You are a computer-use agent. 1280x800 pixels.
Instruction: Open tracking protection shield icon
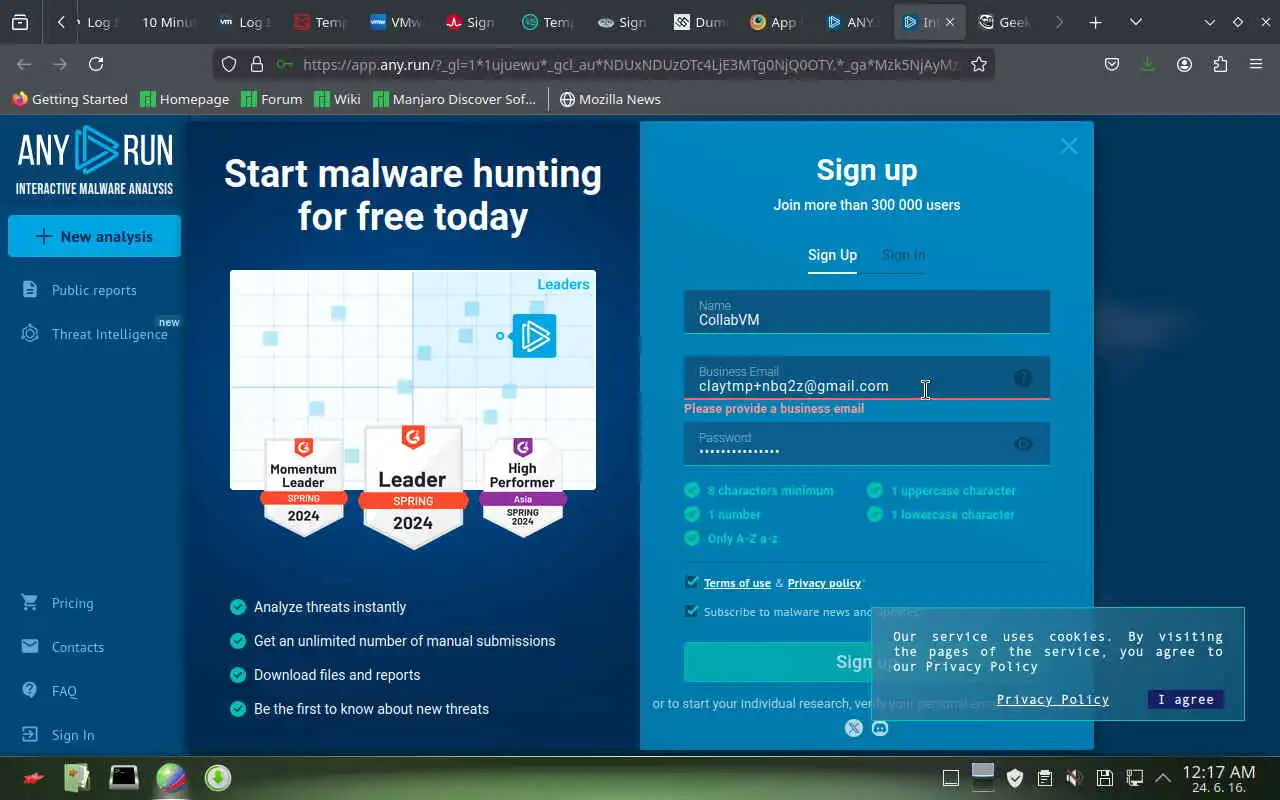click(x=229, y=64)
